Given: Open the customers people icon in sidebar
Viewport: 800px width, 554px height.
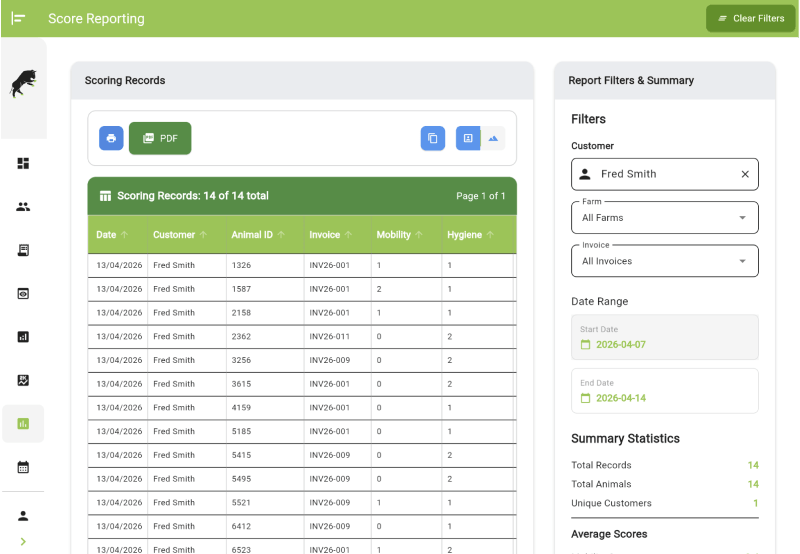Looking at the screenshot, I should tap(23, 207).
